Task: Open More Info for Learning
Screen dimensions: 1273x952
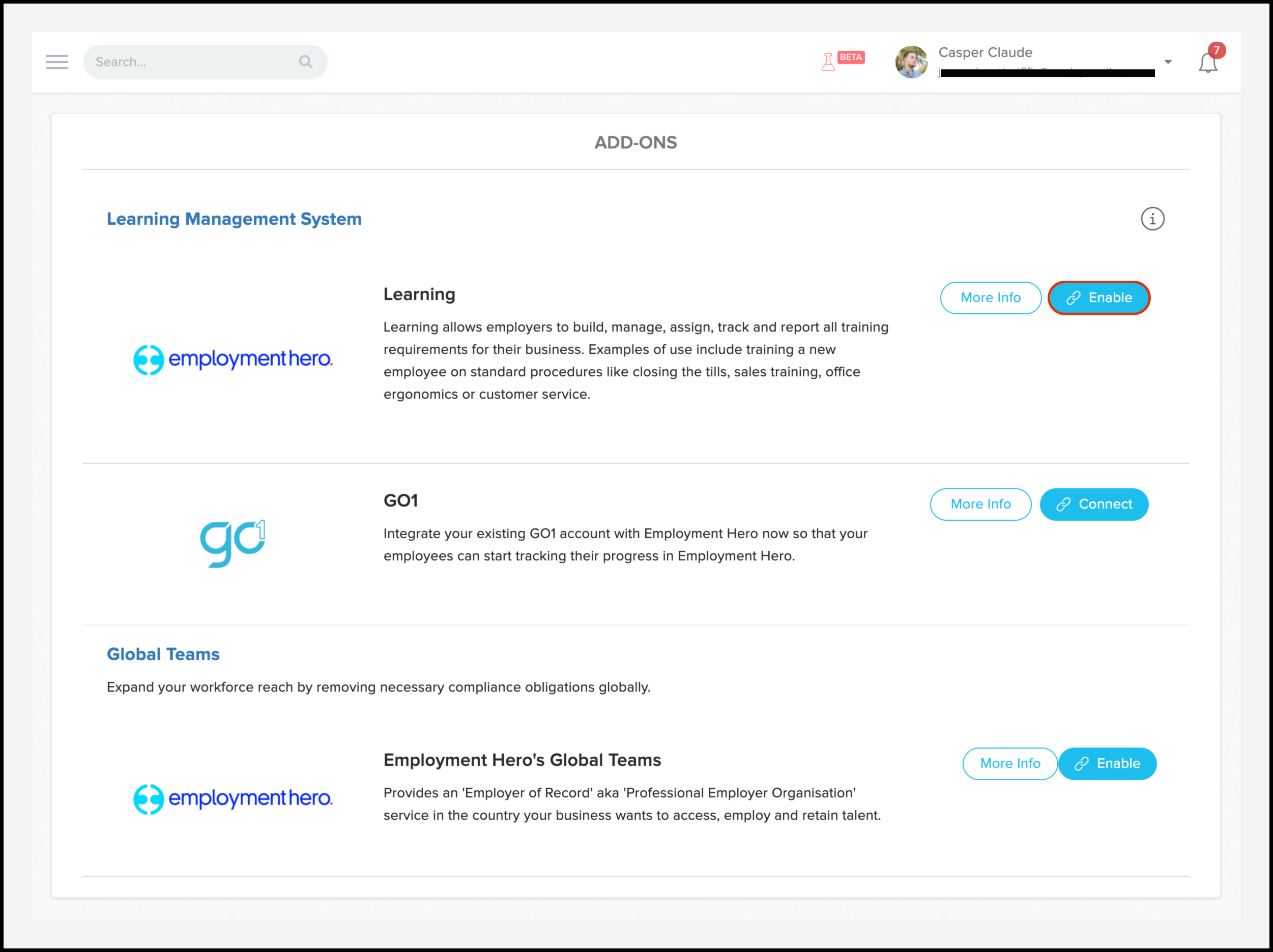Action: point(990,297)
